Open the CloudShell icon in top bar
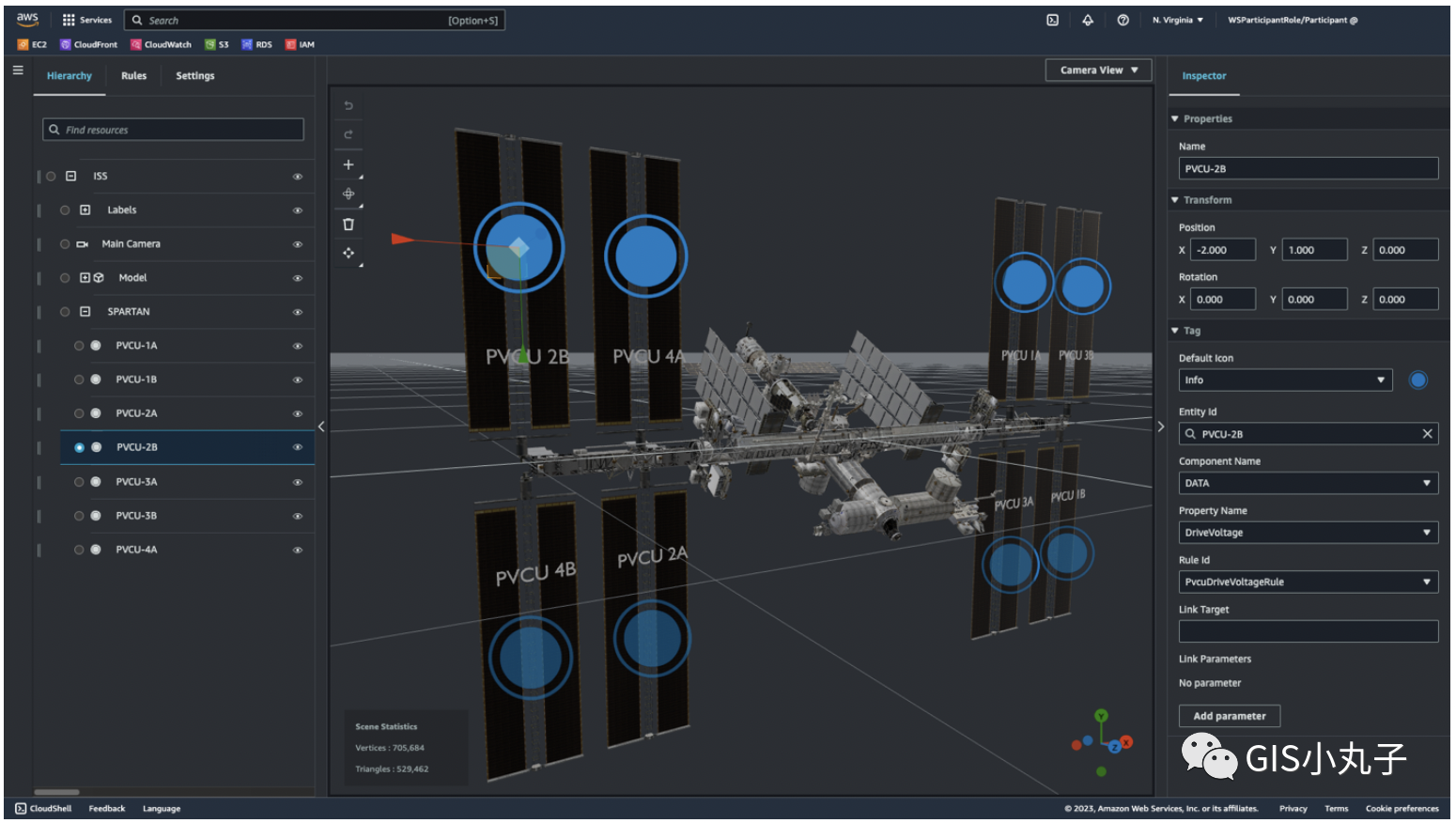The image size is (1456, 823). tap(1053, 20)
